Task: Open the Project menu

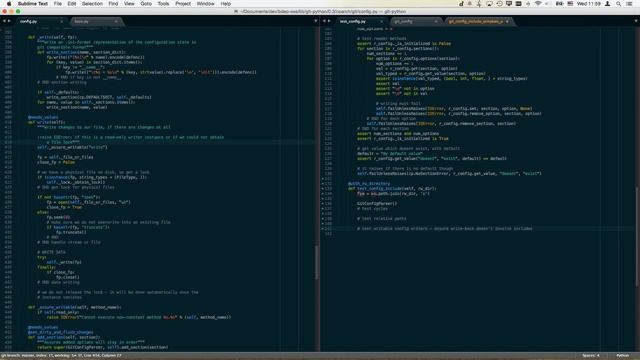Action: point(183,4)
